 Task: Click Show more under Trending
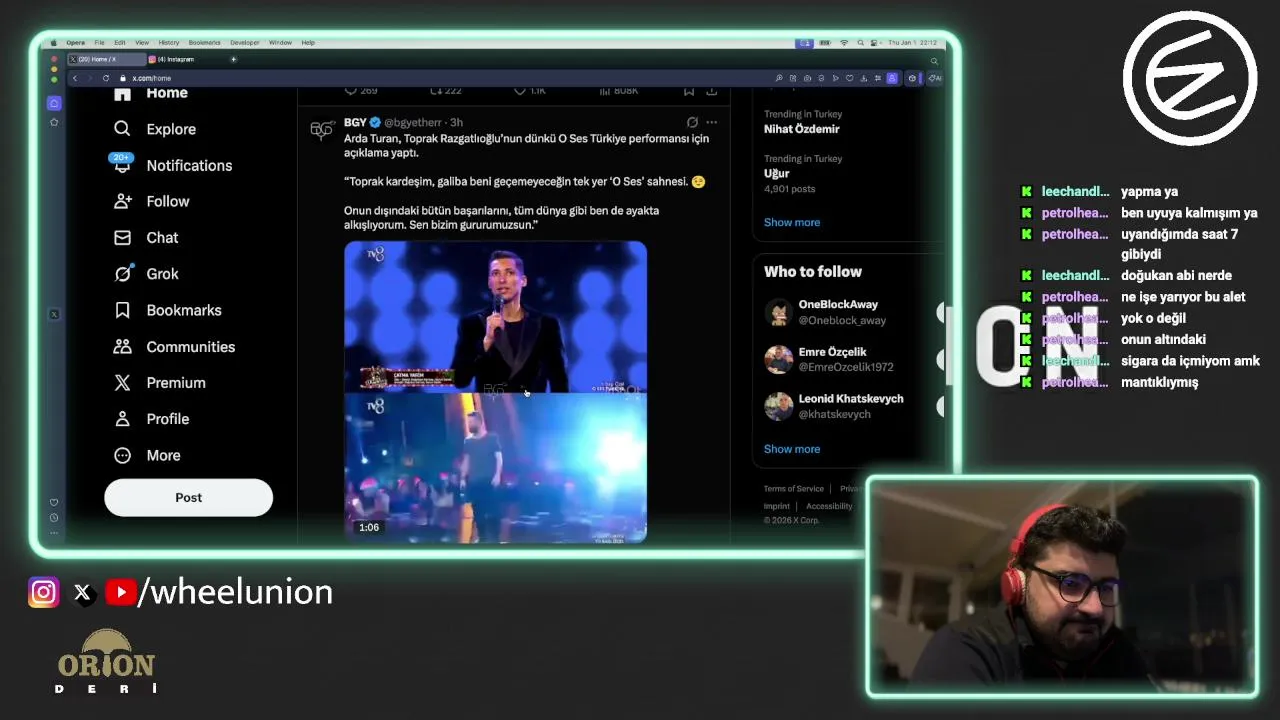click(x=792, y=222)
